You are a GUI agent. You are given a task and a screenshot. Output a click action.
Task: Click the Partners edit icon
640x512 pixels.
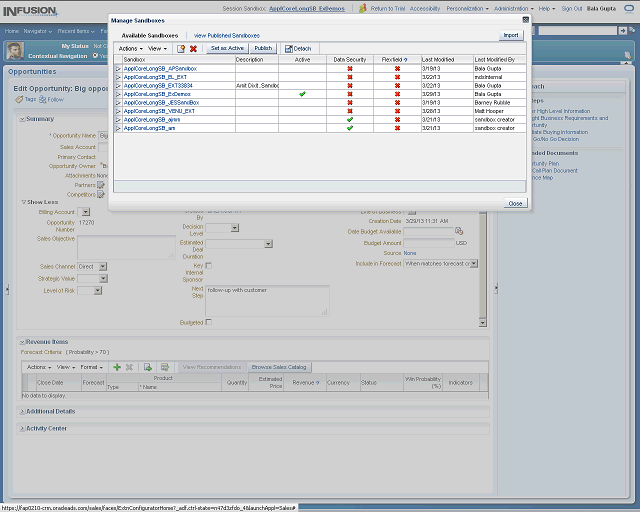[101, 185]
